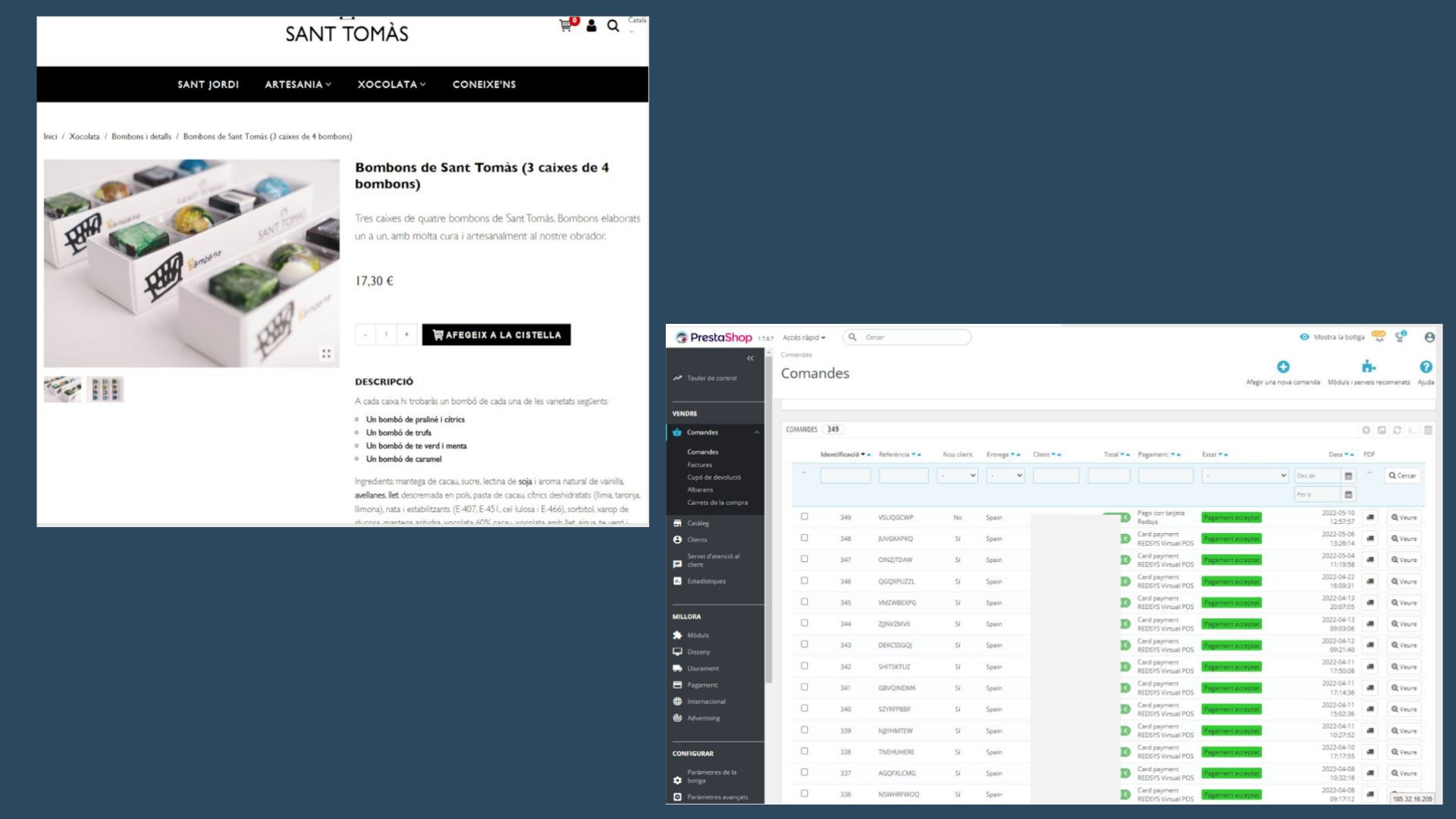Open the 'Des de' date calendar icon
This screenshot has height=819, width=1456.
click(x=1348, y=476)
